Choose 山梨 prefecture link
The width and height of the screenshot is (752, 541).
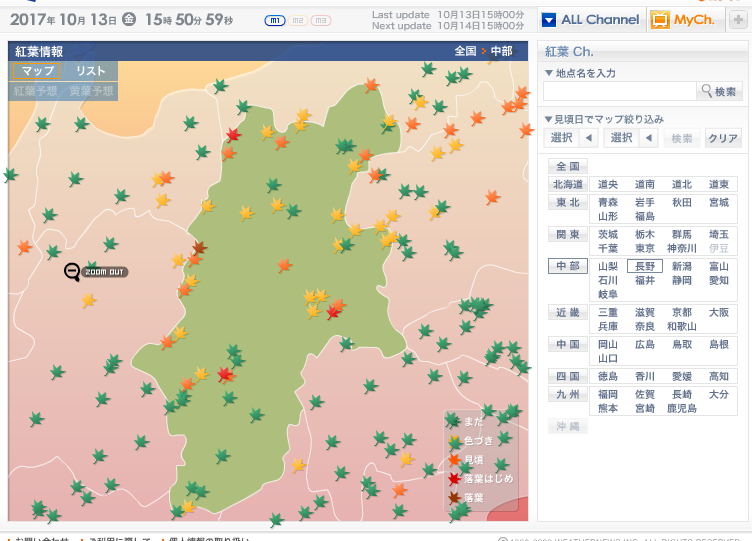coord(608,266)
